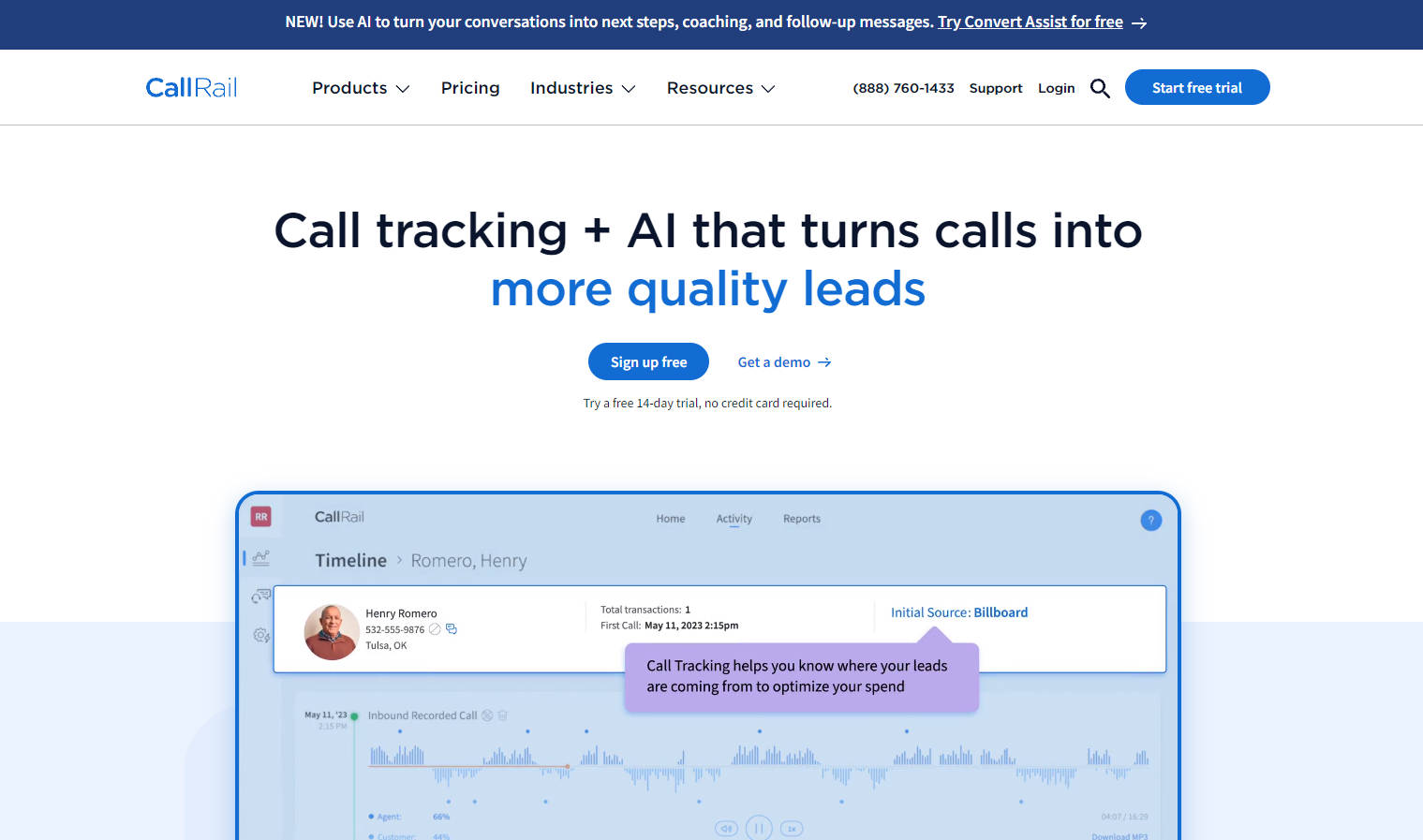Click Henry Romero's profile photo
The width and height of the screenshot is (1423, 840).
click(x=331, y=632)
